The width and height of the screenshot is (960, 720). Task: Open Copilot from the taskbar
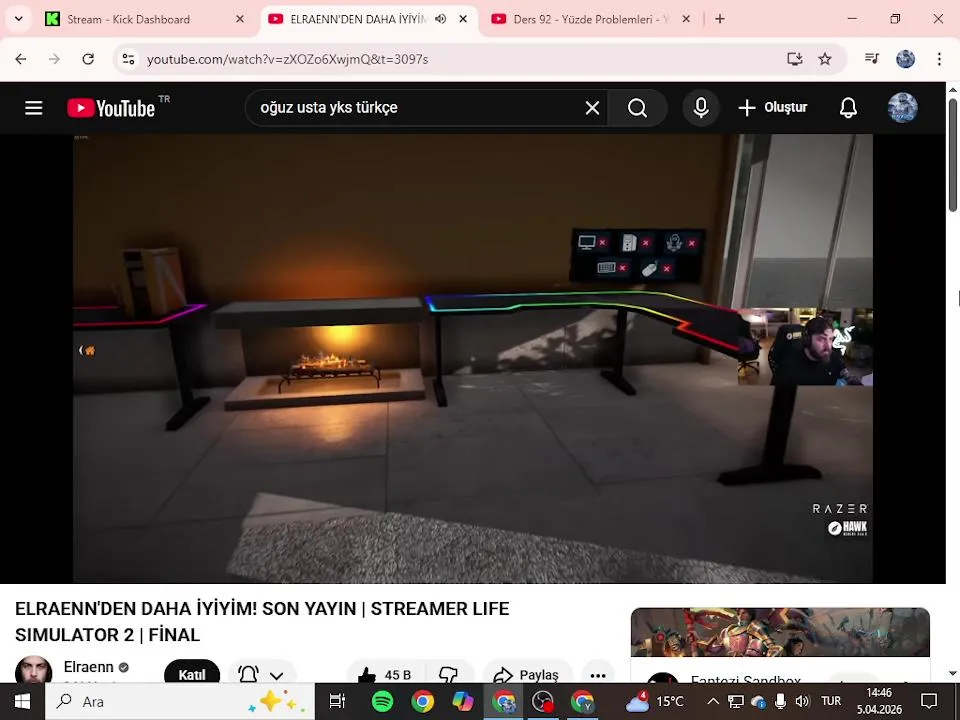(463, 702)
